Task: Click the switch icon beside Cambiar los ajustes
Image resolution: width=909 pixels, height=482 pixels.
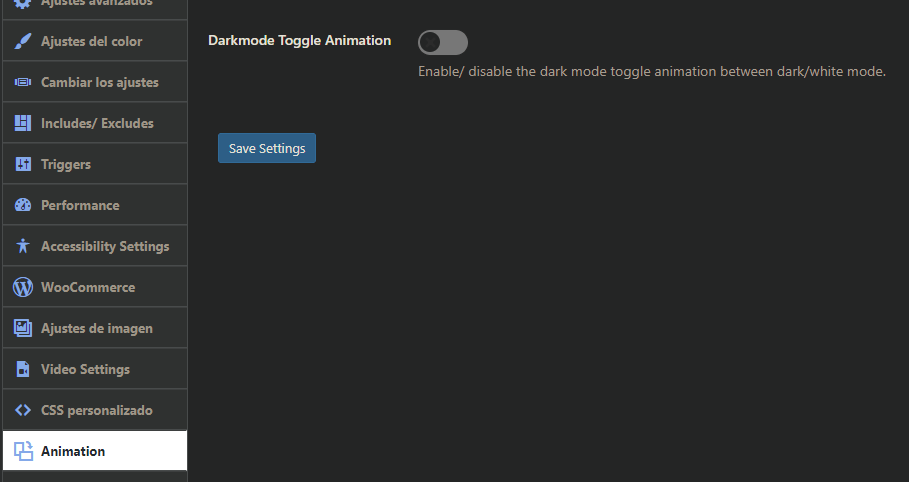Action: [x=23, y=82]
